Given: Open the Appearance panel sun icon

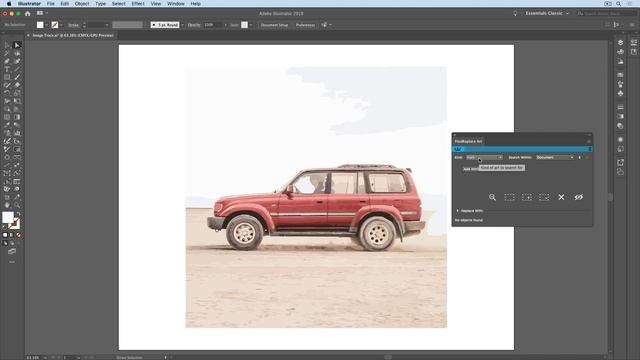Looking at the screenshot, I should [x=620, y=140].
